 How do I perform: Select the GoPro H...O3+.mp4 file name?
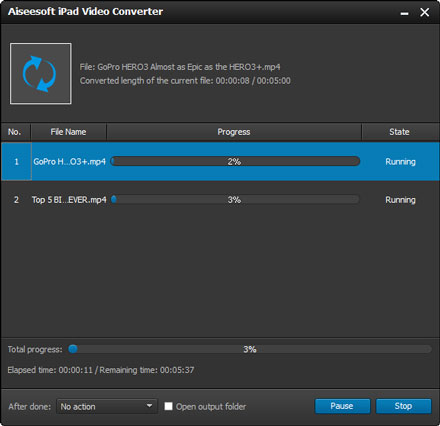tap(69, 162)
